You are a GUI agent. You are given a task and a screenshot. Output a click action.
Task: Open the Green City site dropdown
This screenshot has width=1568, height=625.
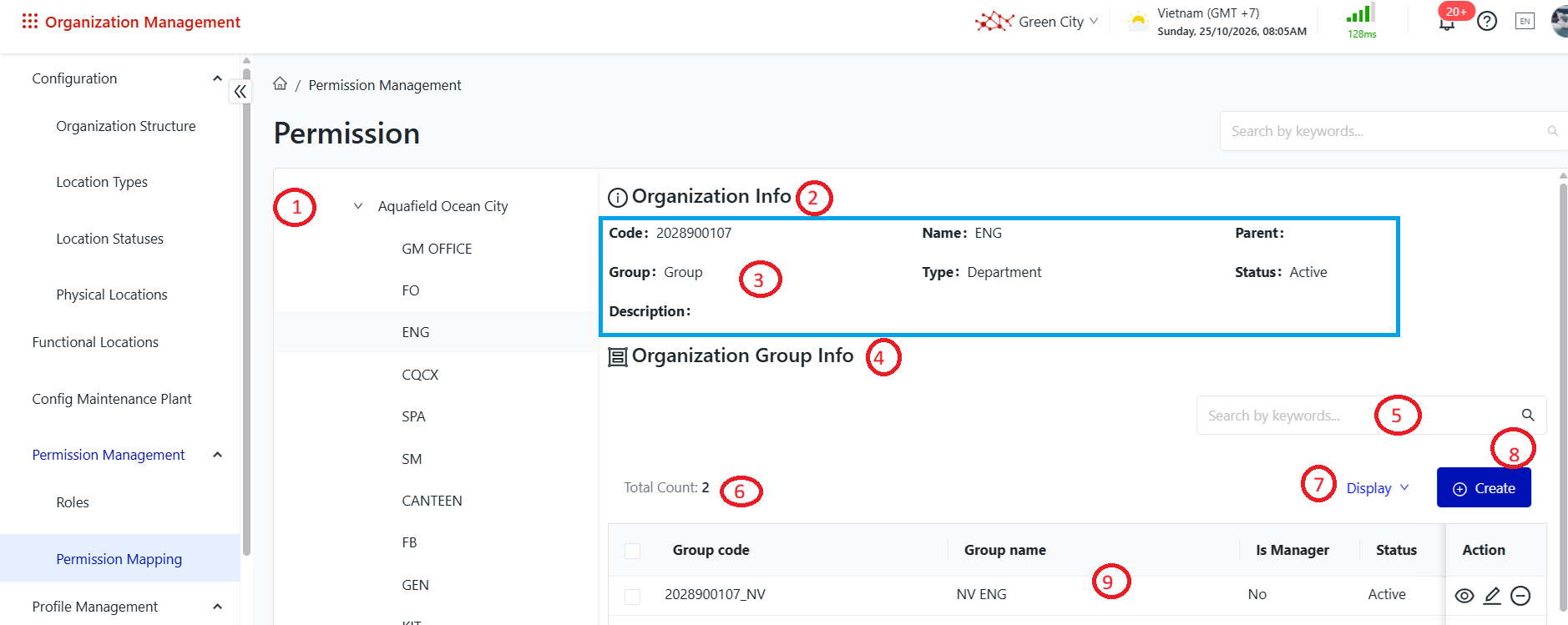click(x=1037, y=22)
